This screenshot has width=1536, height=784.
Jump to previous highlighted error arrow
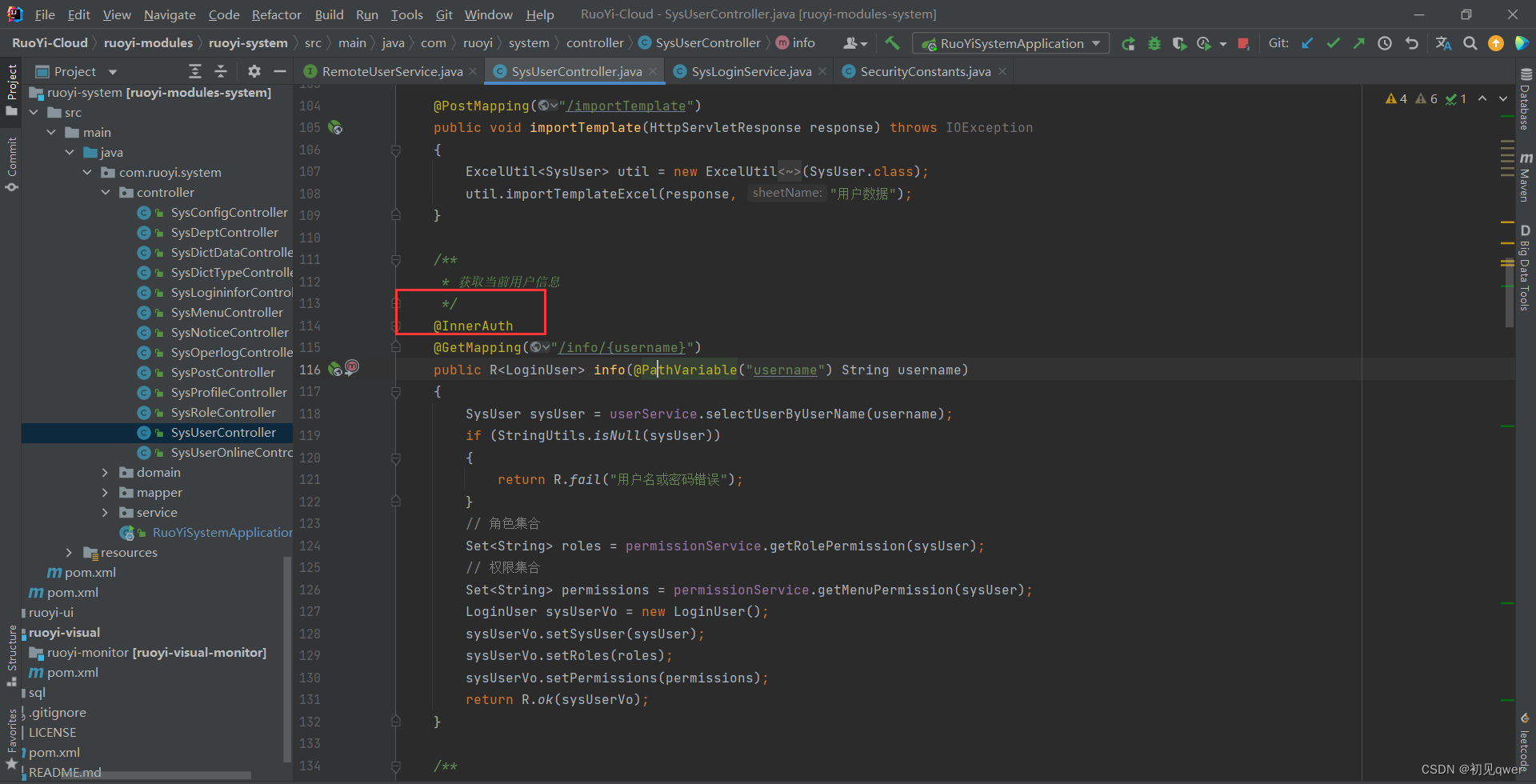click(1482, 98)
